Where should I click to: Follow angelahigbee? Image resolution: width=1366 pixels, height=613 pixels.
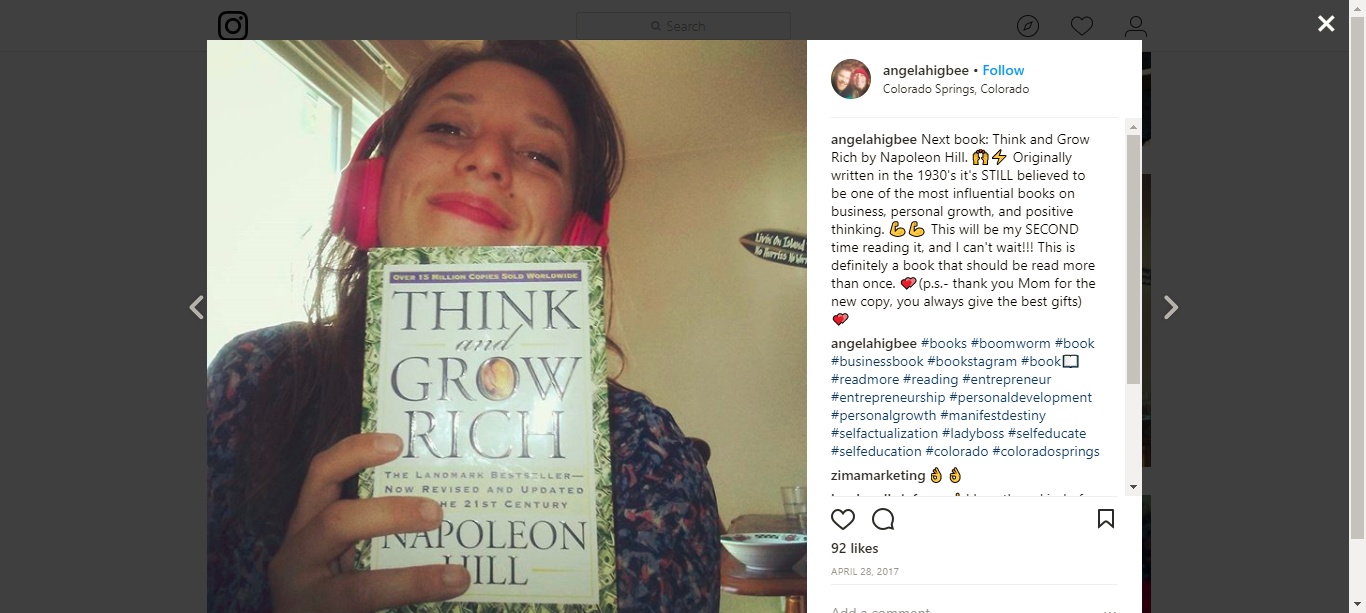point(1003,70)
